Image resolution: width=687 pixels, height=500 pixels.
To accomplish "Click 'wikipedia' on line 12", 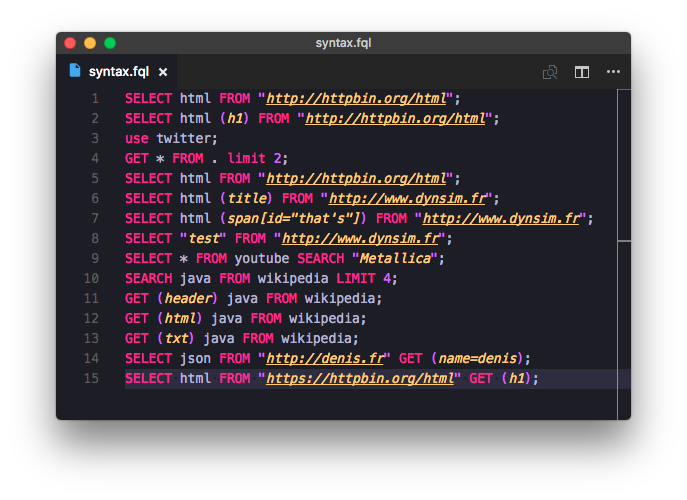I will click(x=324, y=319).
